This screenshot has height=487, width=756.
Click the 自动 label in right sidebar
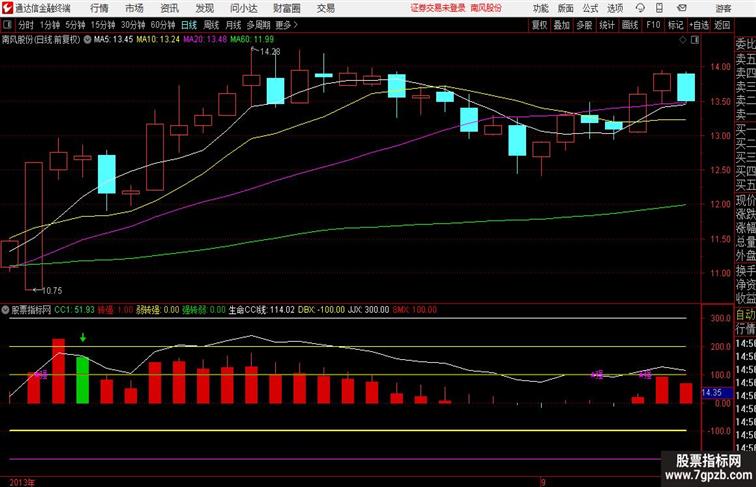point(745,315)
